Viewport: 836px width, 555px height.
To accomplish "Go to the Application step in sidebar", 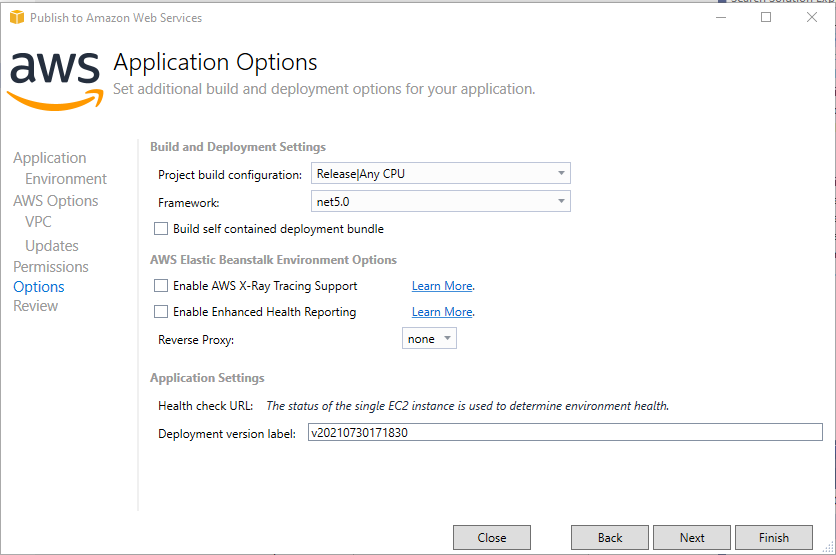I will pyautogui.click(x=49, y=158).
